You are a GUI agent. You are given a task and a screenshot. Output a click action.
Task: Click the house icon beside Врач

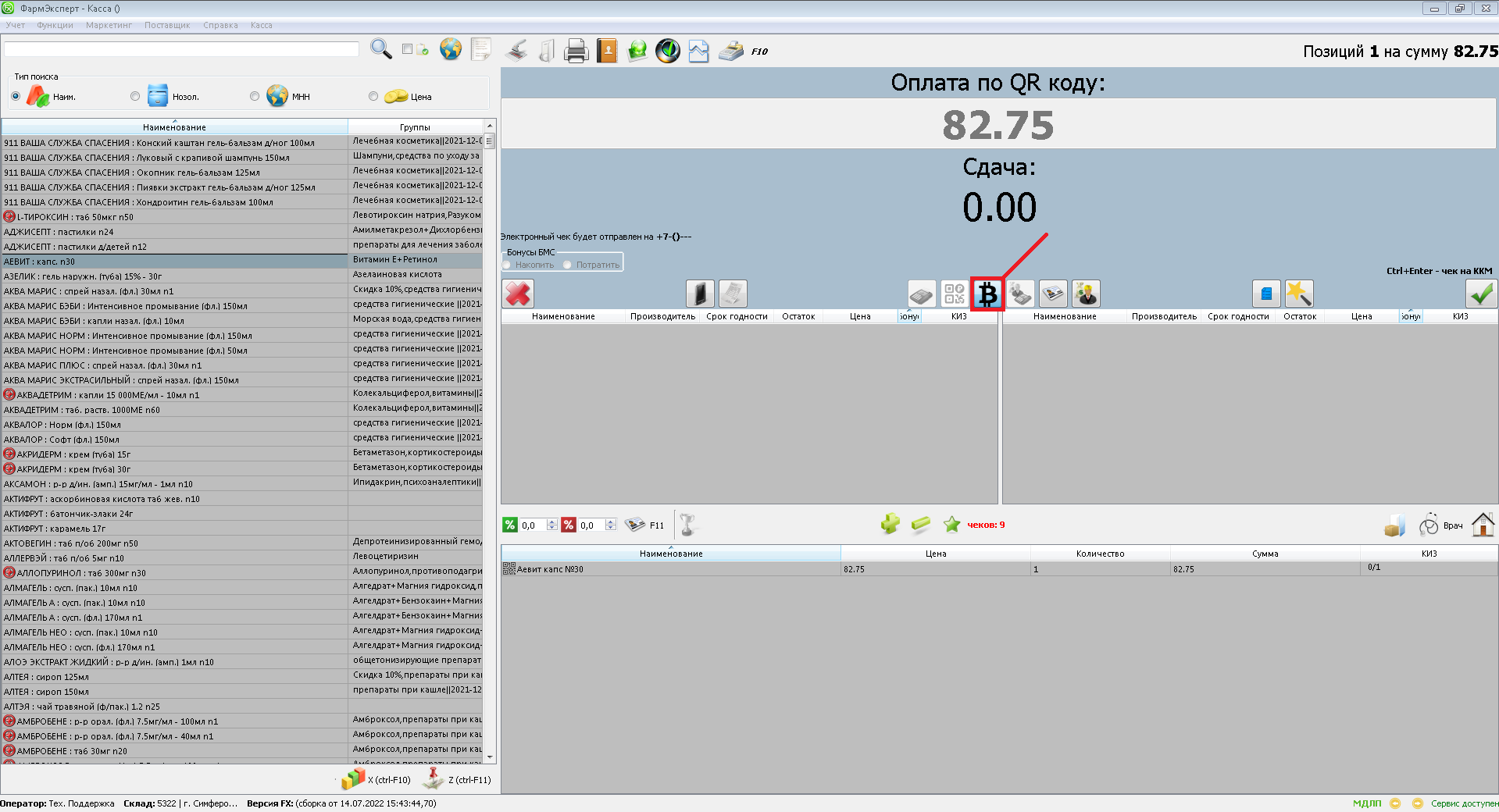1482,525
